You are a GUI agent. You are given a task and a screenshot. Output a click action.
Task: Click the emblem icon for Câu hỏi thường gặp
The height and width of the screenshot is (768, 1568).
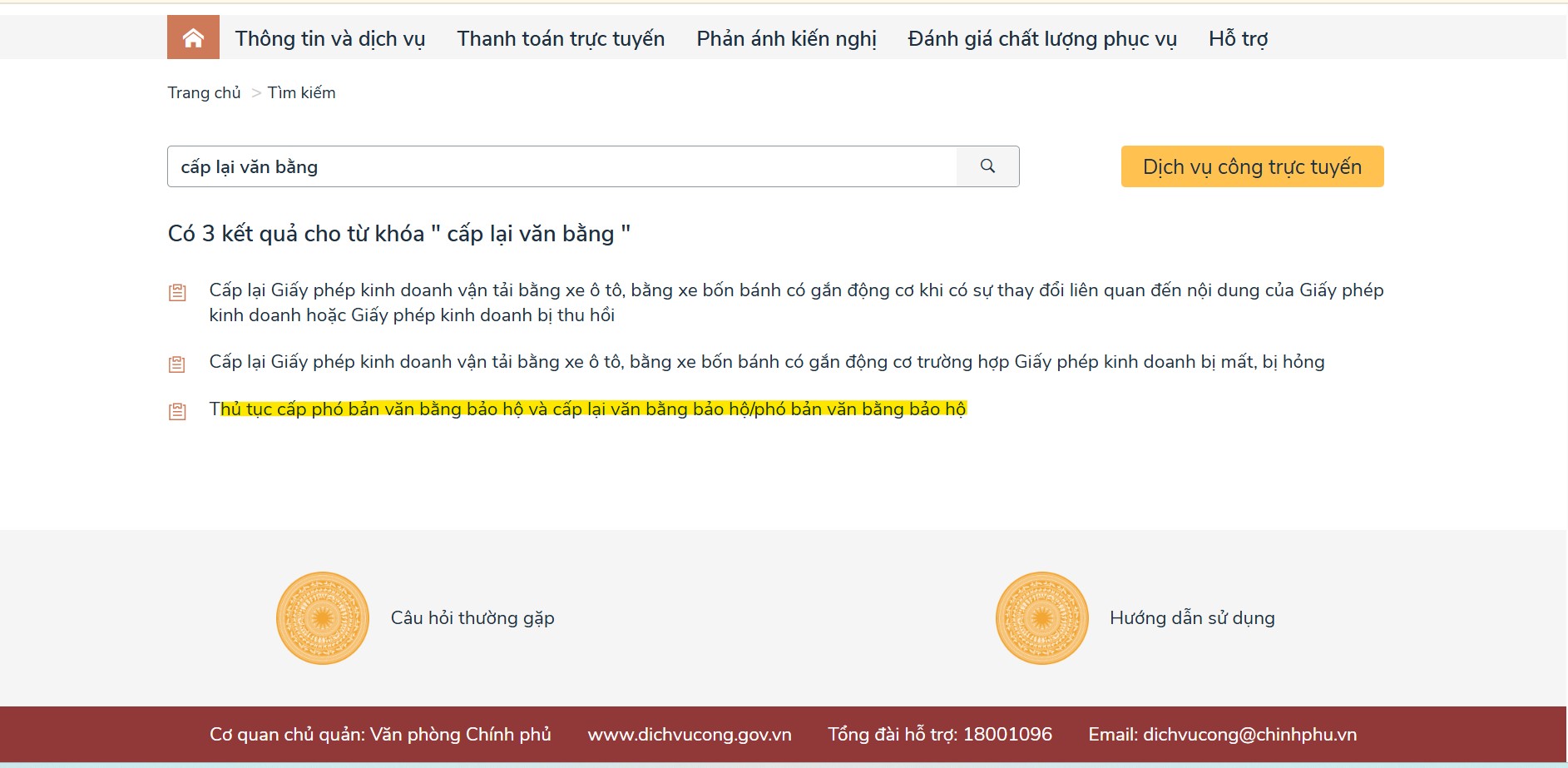323,617
